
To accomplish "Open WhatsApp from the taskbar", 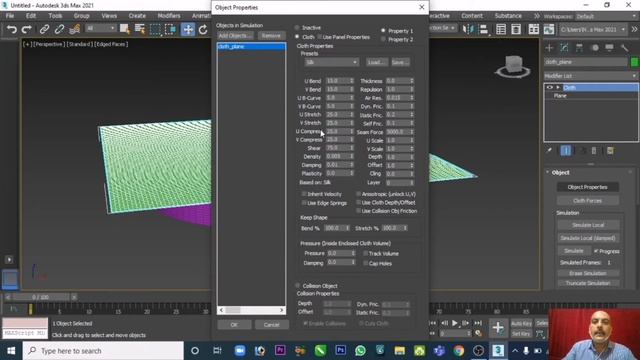I will click(360, 351).
